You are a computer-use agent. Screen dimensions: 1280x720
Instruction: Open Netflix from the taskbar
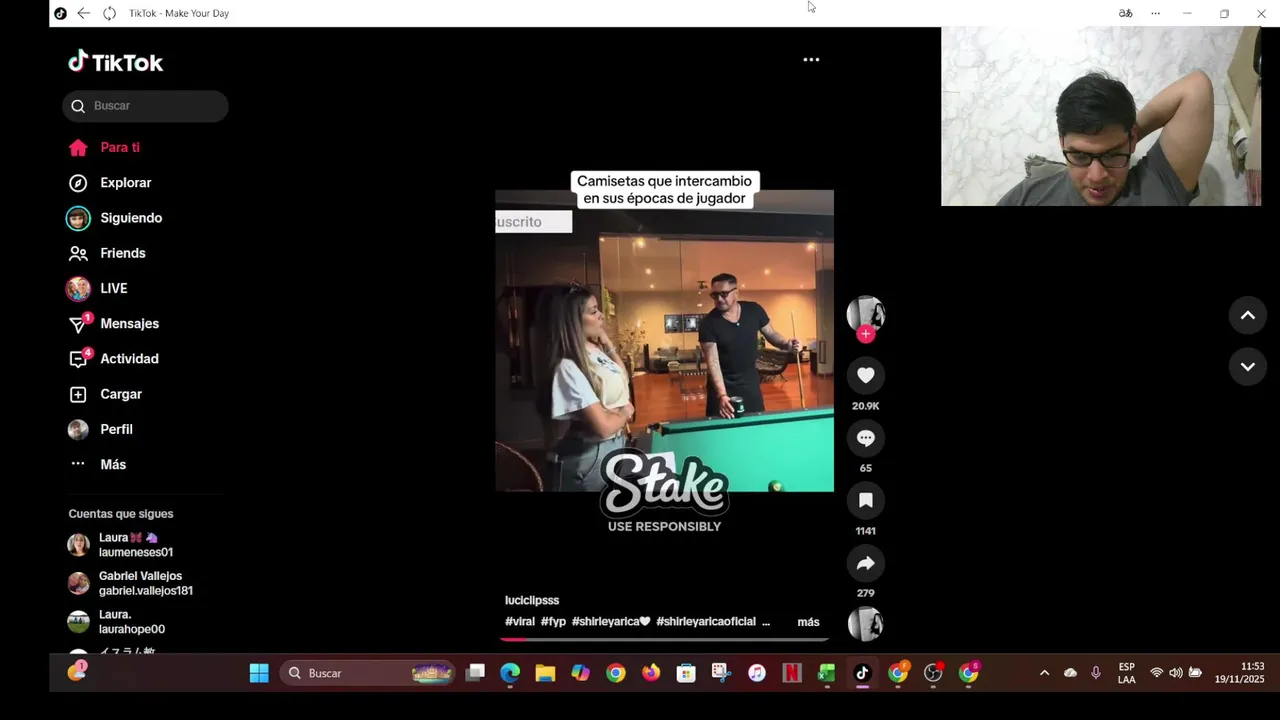point(792,673)
